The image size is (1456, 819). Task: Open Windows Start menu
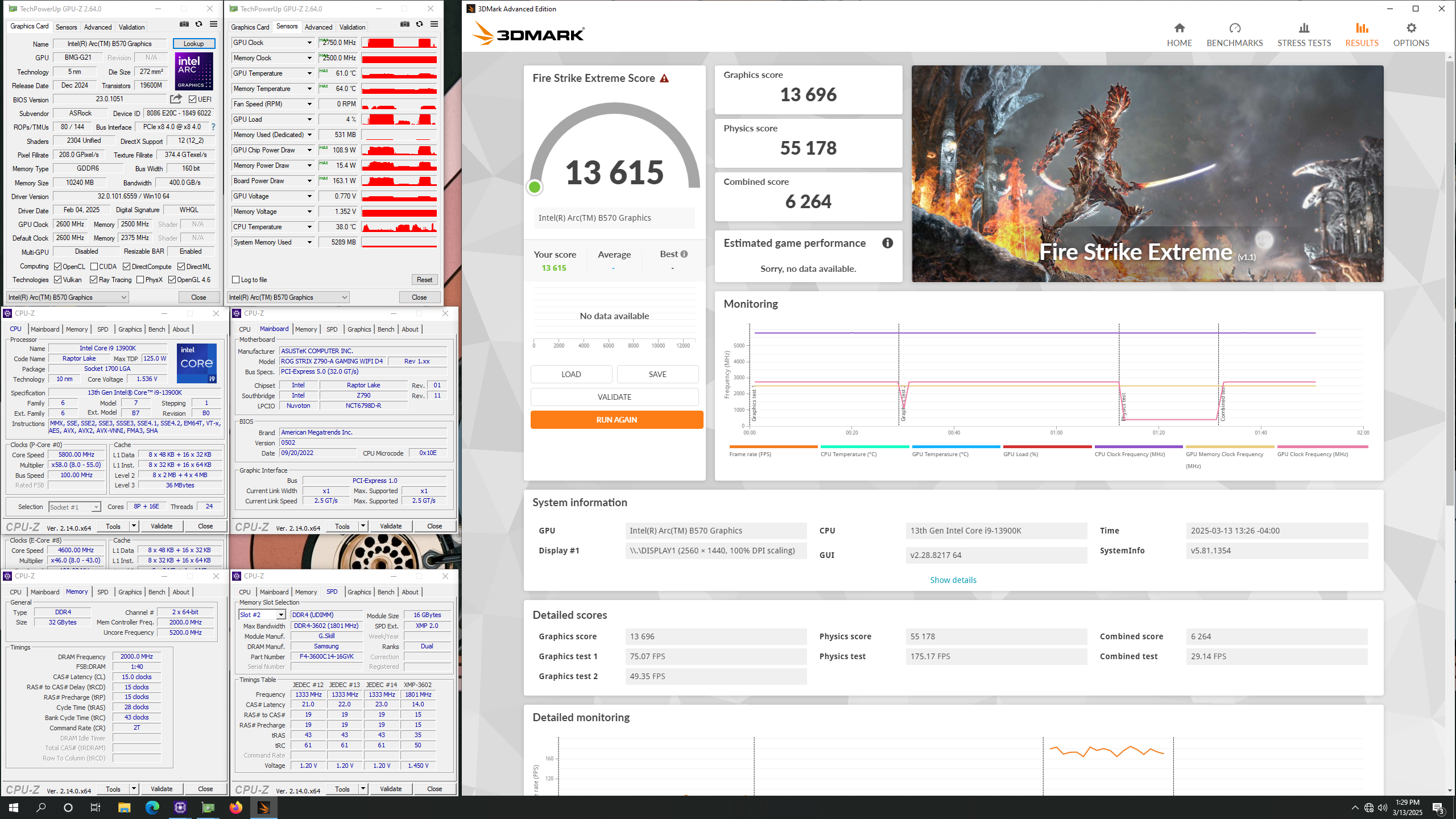point(14,808)
